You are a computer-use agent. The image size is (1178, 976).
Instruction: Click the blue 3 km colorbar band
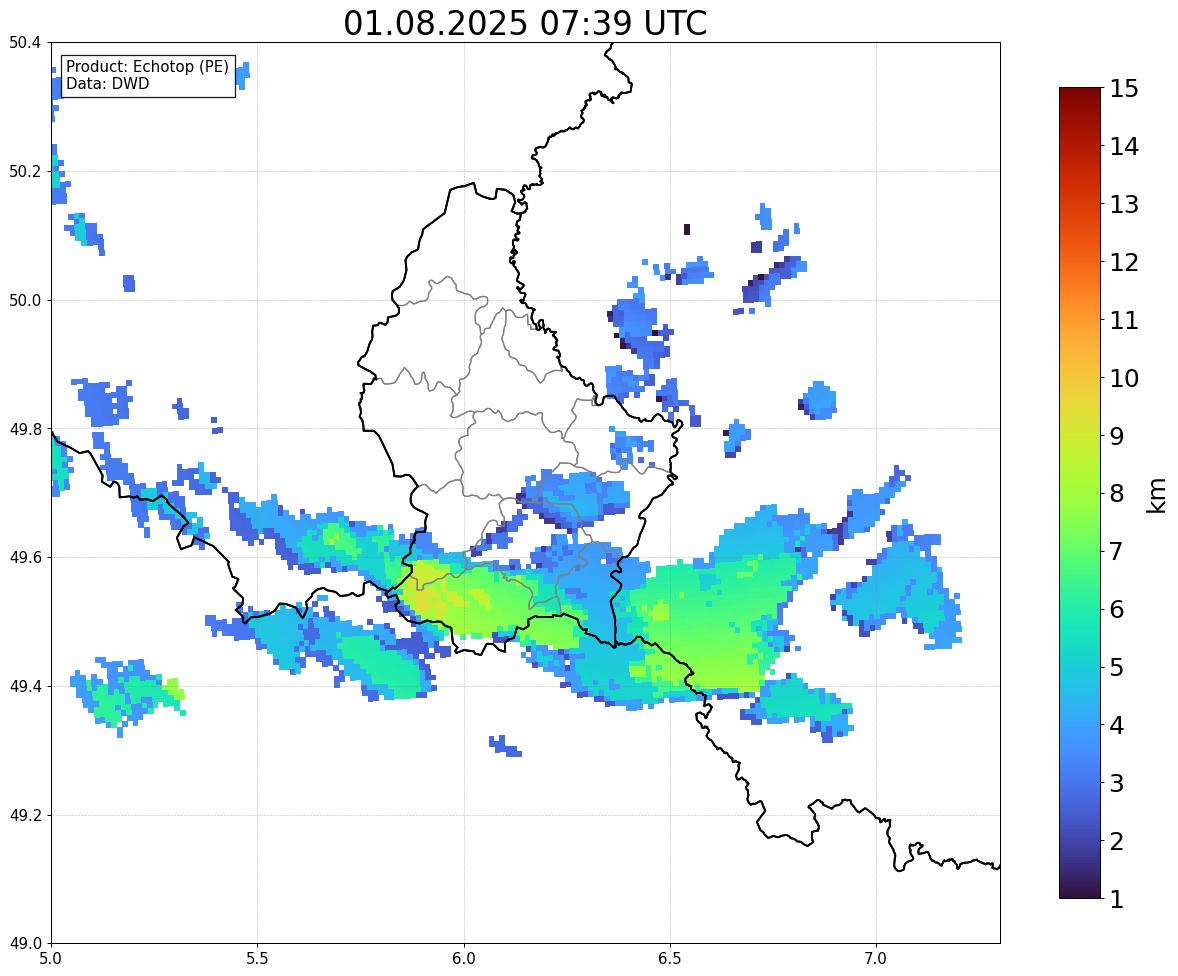[1080, 783]
